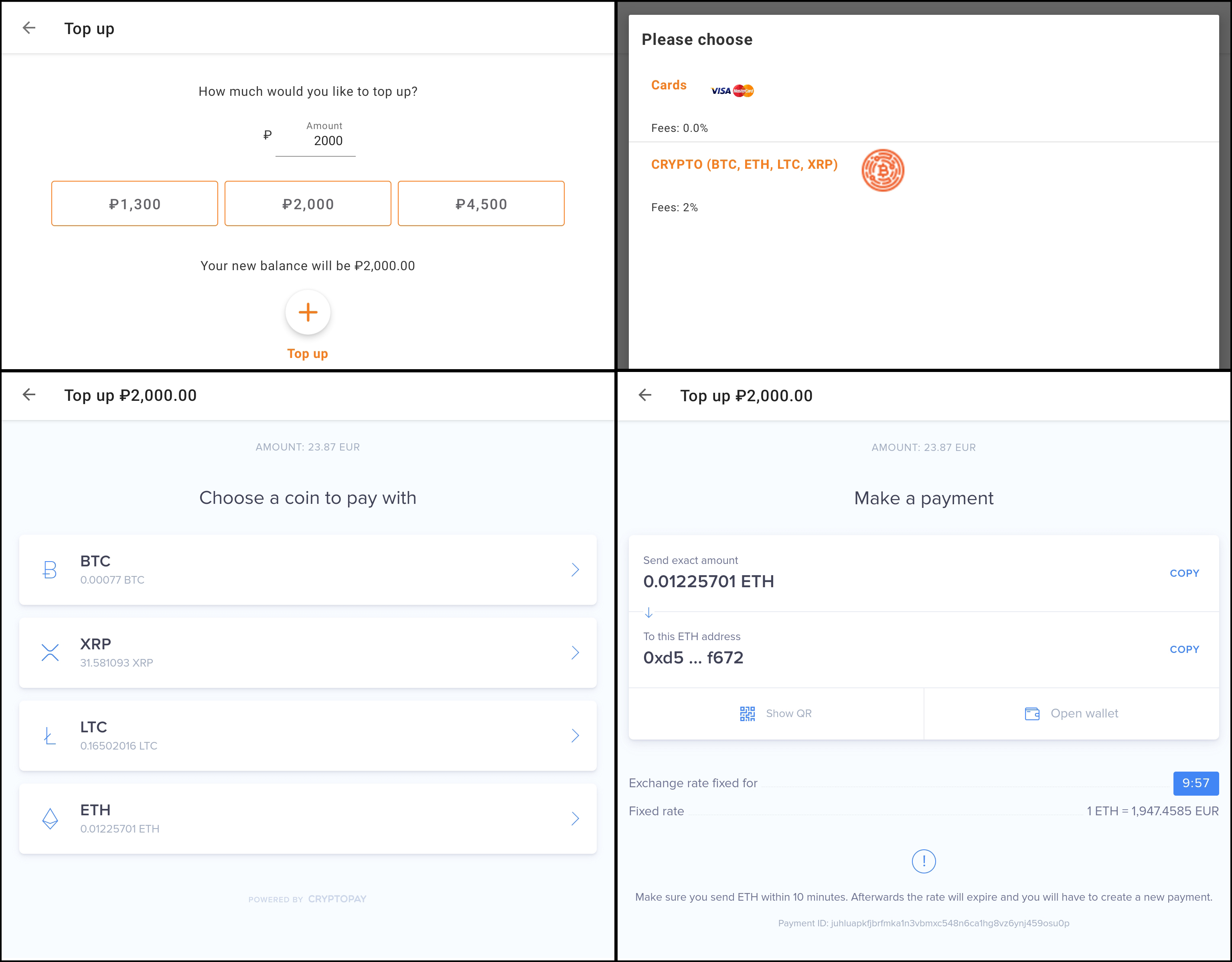Open the ETH row chevron

pos(575,819)
